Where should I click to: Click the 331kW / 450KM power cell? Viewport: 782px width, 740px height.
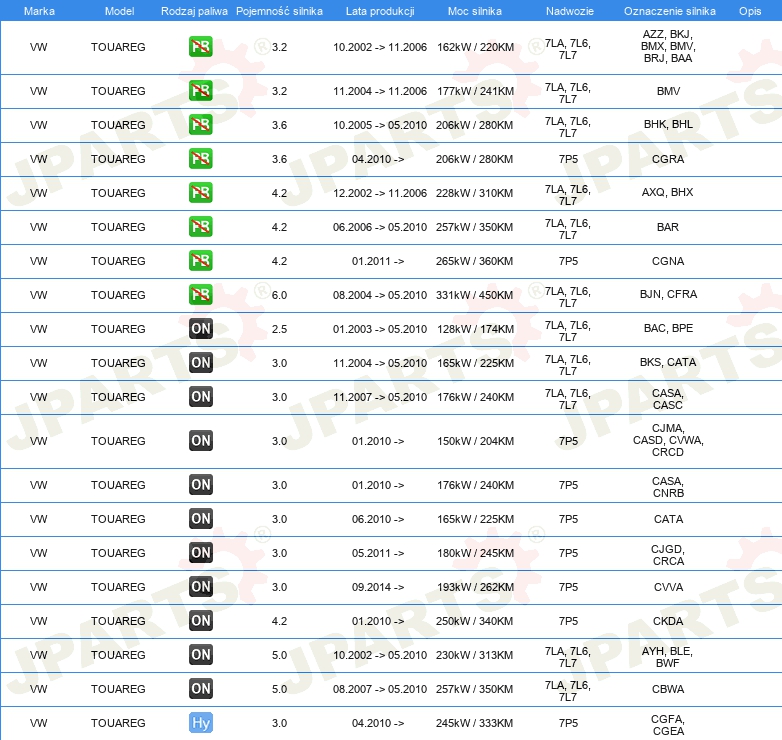[475, 295]
